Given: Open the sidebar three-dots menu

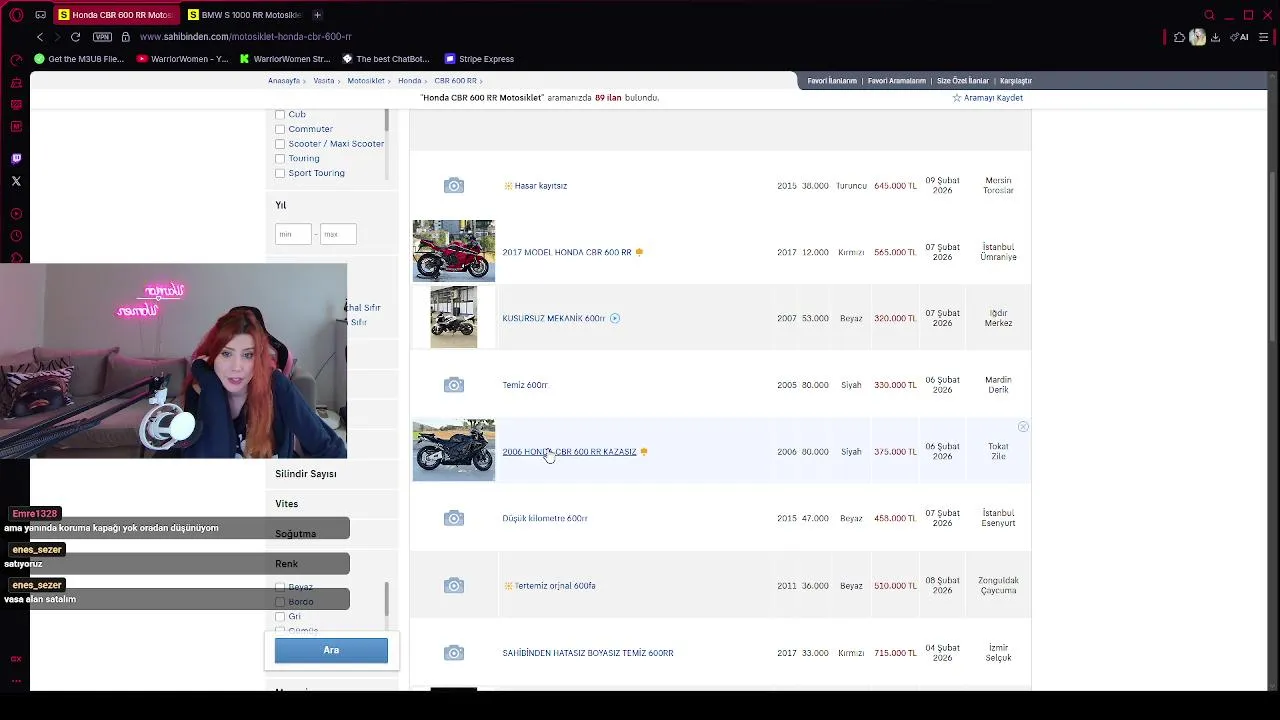Looking at the screenshot, I should click(x=16, y=680).
